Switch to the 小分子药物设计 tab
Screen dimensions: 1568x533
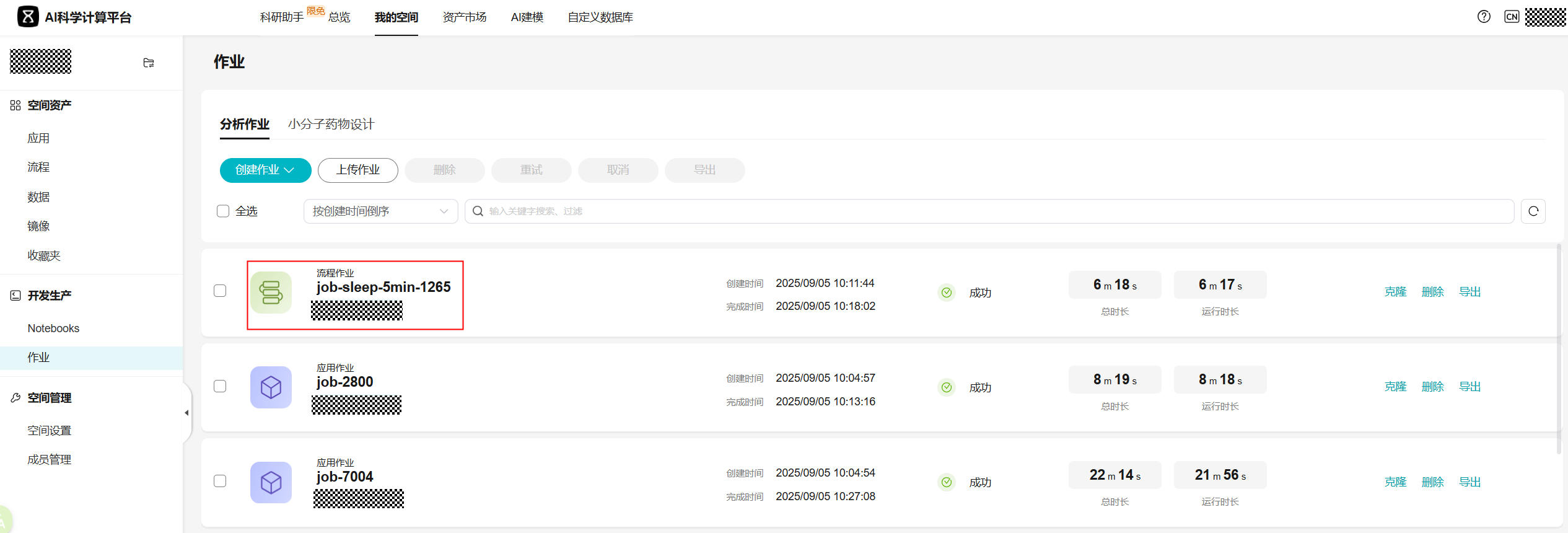tap(331, 124)
